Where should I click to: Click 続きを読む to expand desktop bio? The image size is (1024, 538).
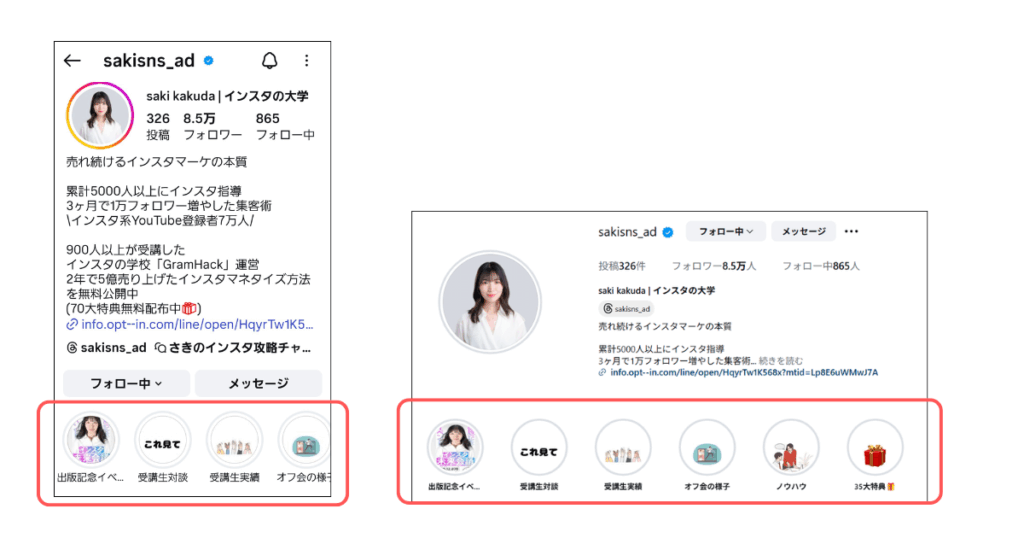point(780,360)
